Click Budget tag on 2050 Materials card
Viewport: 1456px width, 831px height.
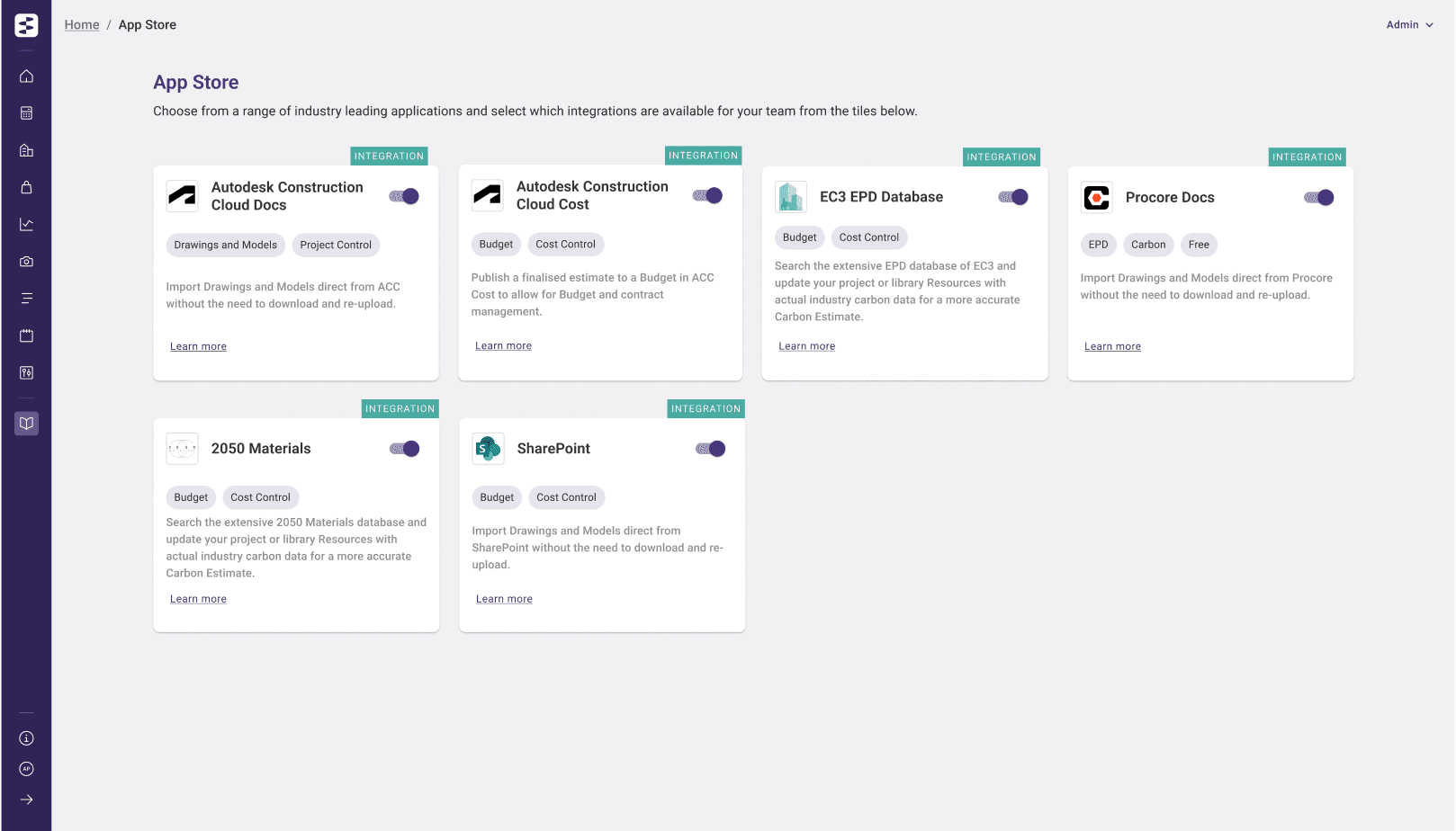pyautogui.click(x=191, y=497)
